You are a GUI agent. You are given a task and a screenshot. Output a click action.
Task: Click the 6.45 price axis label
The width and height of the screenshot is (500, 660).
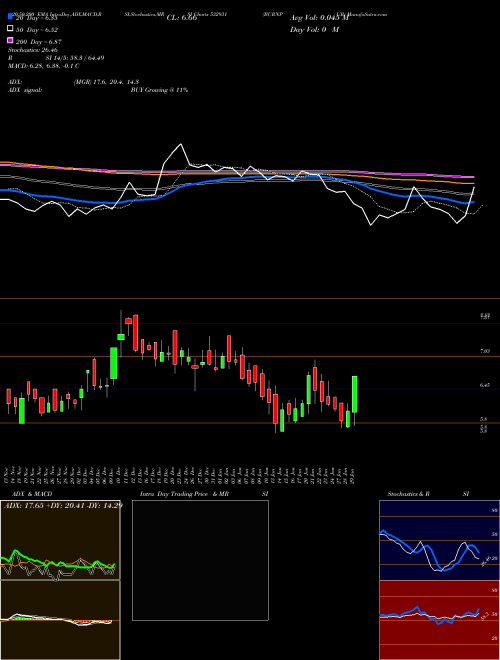[x=484, y=384]
